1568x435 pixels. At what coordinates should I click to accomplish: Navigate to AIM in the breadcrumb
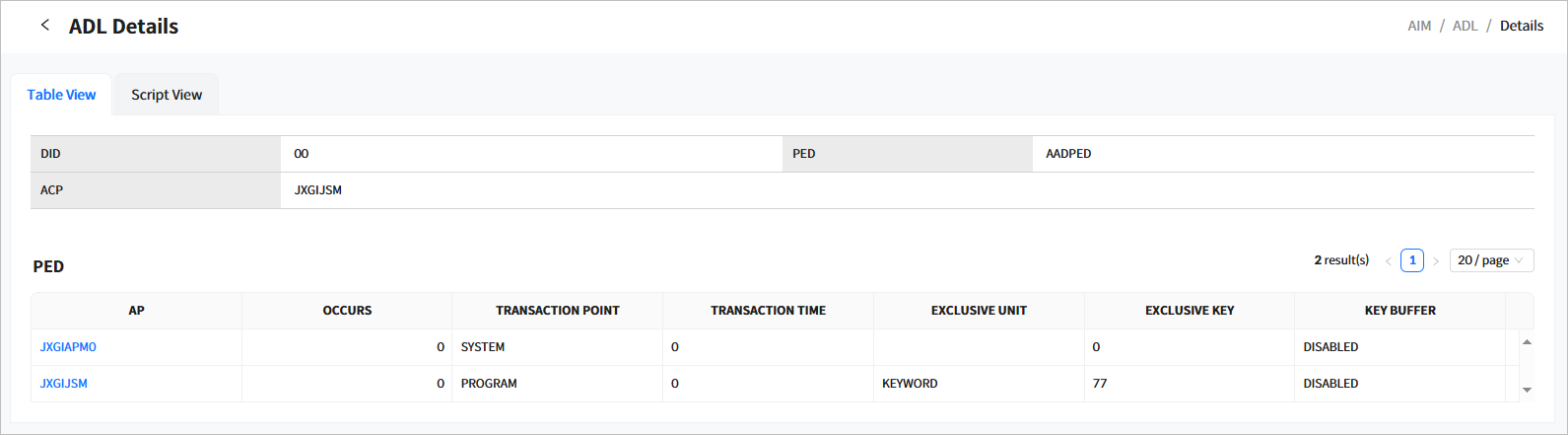[x=1419, y=26]
